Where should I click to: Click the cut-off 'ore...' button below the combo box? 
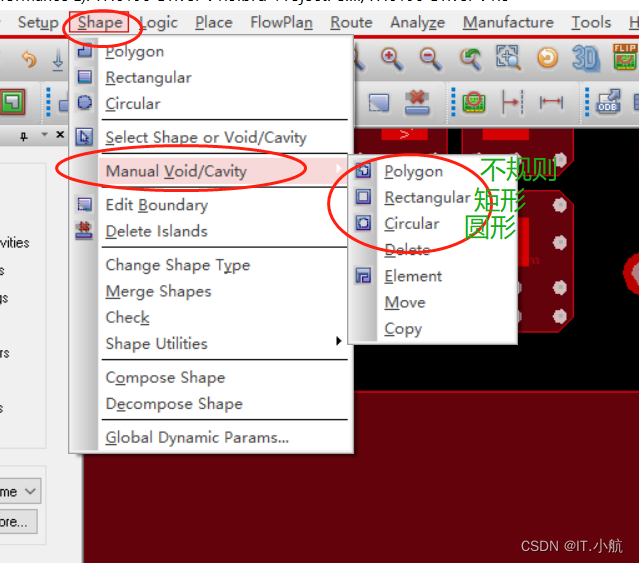(x=18, y=521)
